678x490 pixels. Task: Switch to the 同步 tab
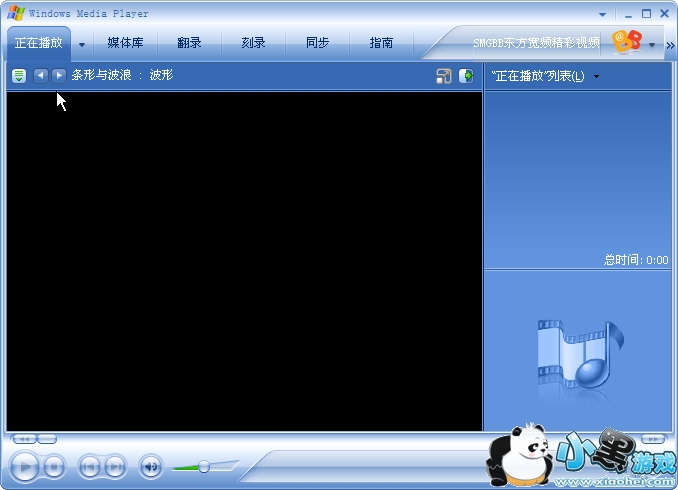(x=317, y=43)
